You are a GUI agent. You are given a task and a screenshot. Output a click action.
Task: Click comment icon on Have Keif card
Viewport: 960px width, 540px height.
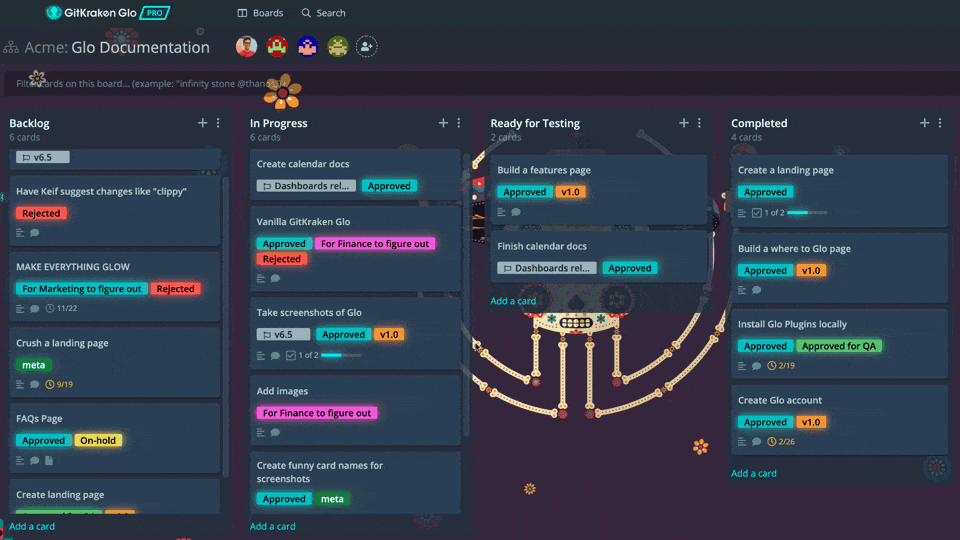[35, 233]
